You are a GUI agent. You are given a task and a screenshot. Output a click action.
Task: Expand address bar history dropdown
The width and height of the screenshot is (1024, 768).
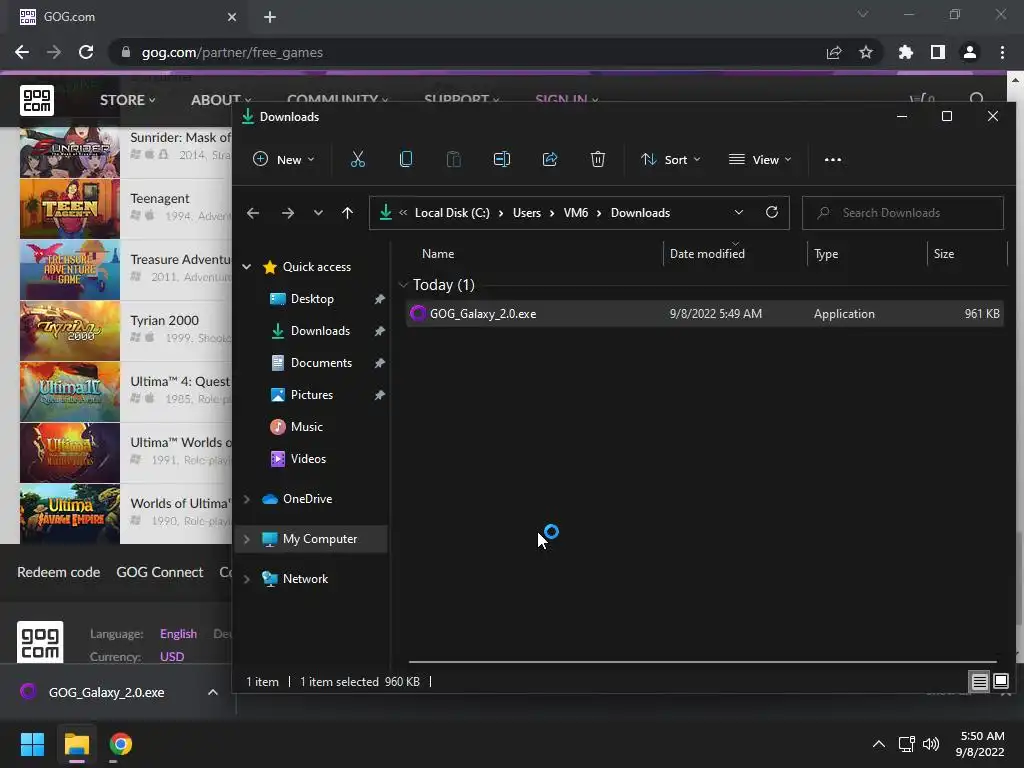(x=739, y=212)
